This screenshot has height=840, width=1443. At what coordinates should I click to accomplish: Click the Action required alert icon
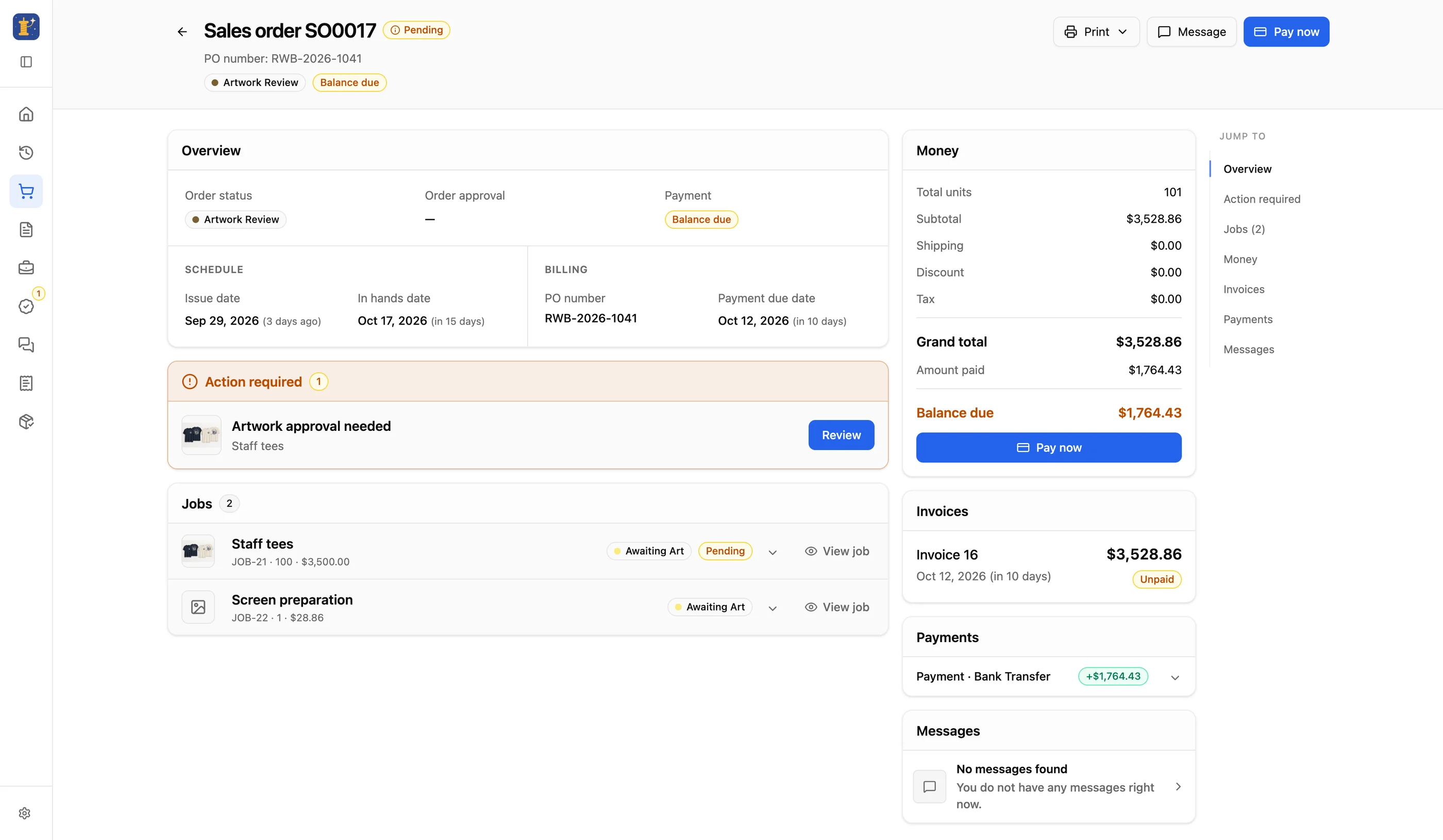(190, 381)
